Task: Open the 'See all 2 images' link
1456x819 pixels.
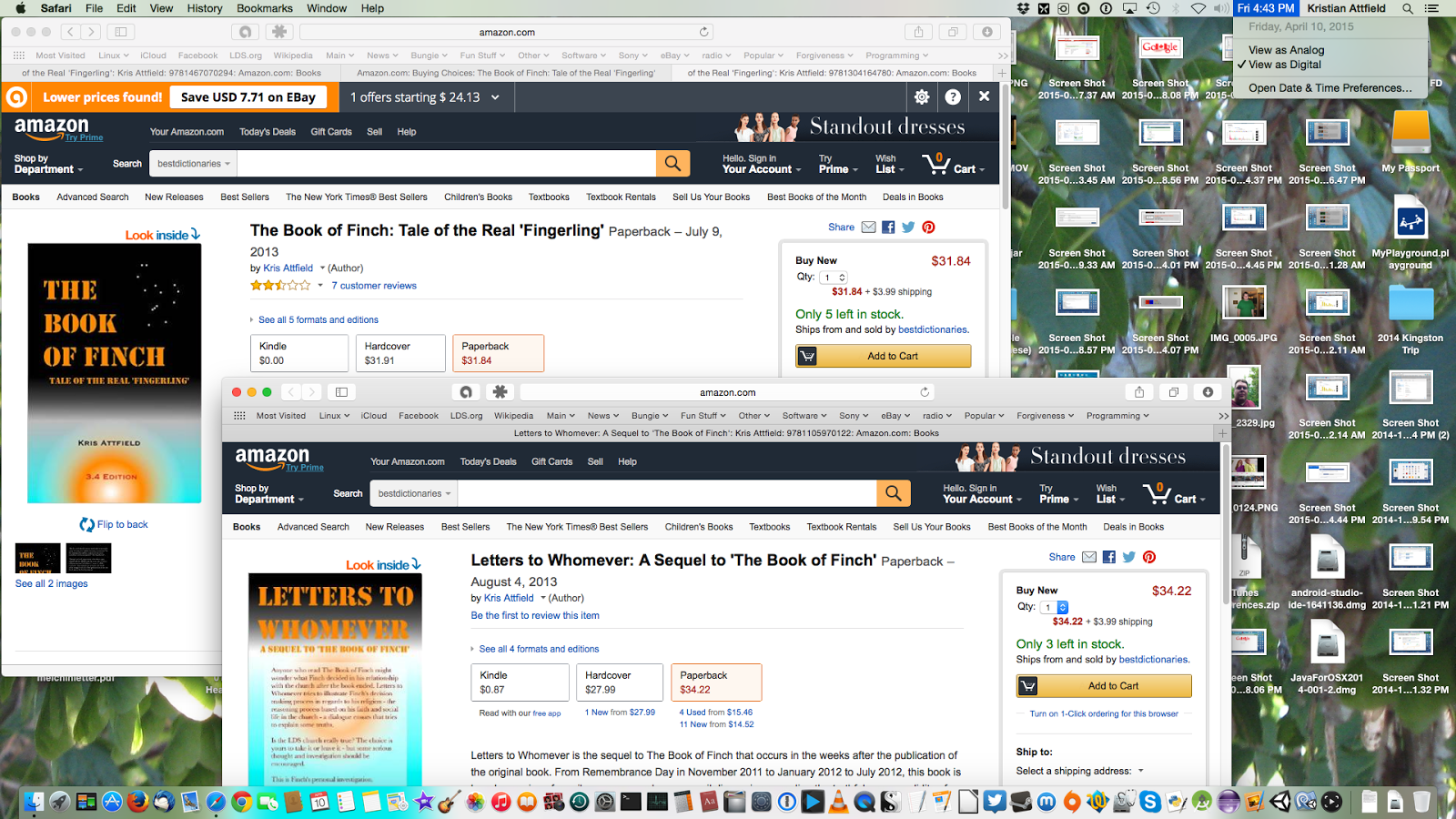Action: point(52,584)
